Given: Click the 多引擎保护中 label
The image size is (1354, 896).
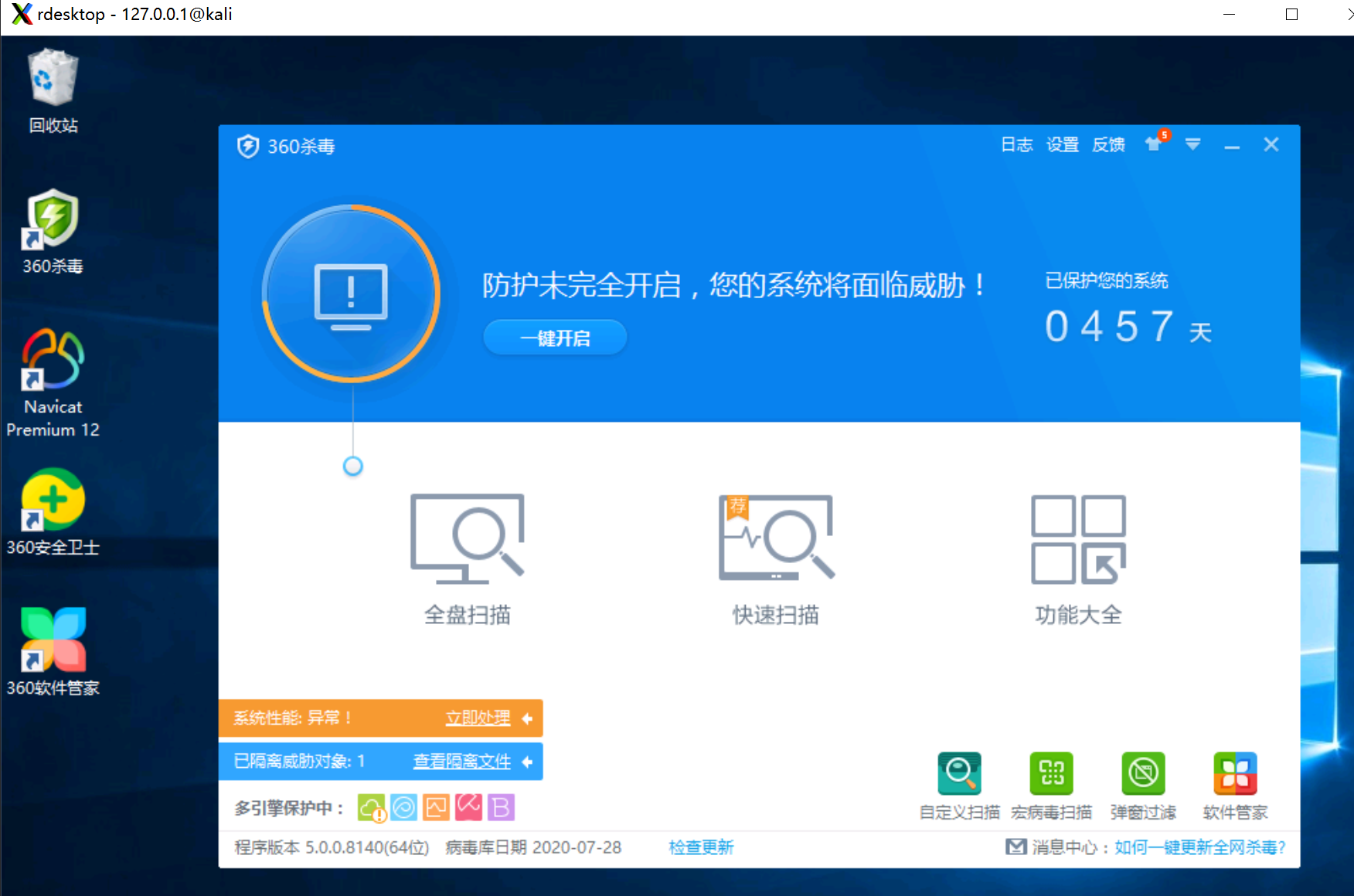Looking at the screenshot, I should coord(288,808).
